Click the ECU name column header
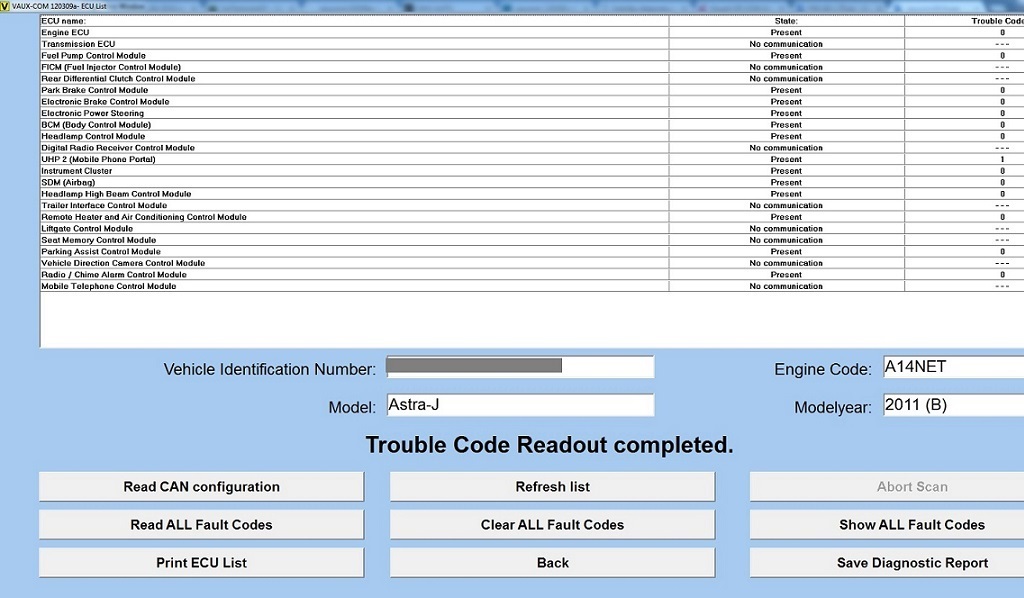 63,21
